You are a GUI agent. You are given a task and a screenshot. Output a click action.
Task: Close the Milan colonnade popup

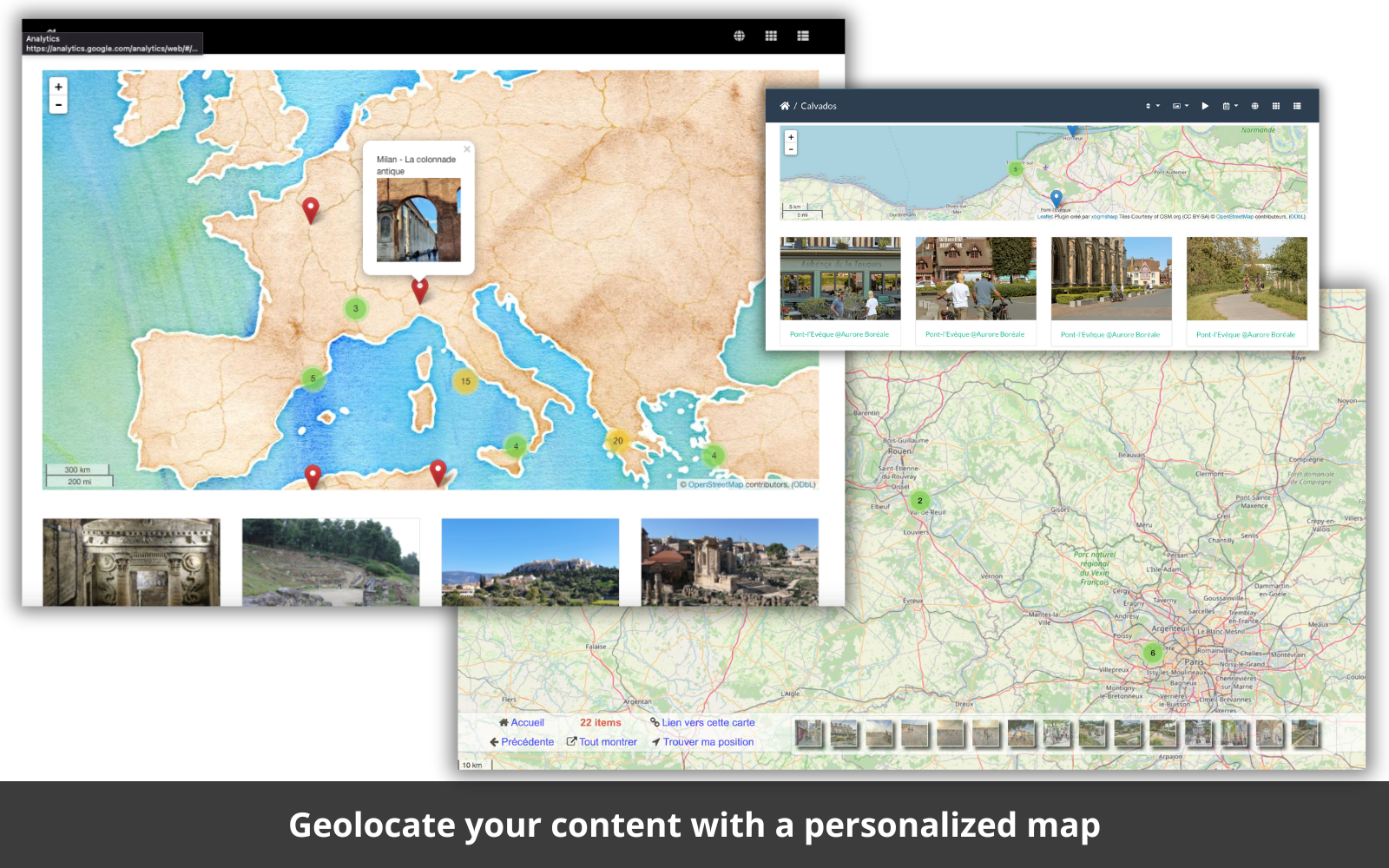pyautogui.click(x=467, y=148)
